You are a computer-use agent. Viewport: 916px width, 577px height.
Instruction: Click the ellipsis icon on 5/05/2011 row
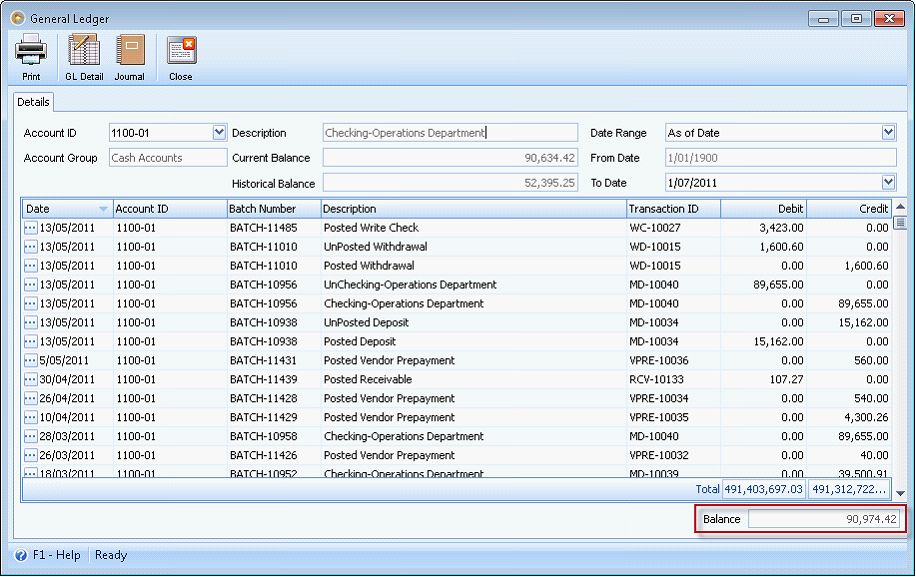pos(30,361)
